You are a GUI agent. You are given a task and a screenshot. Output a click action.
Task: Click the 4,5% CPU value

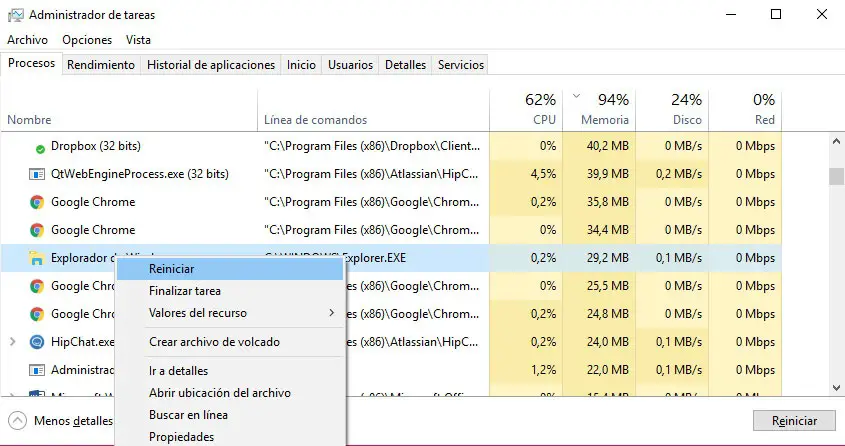[x=543, y=174]
